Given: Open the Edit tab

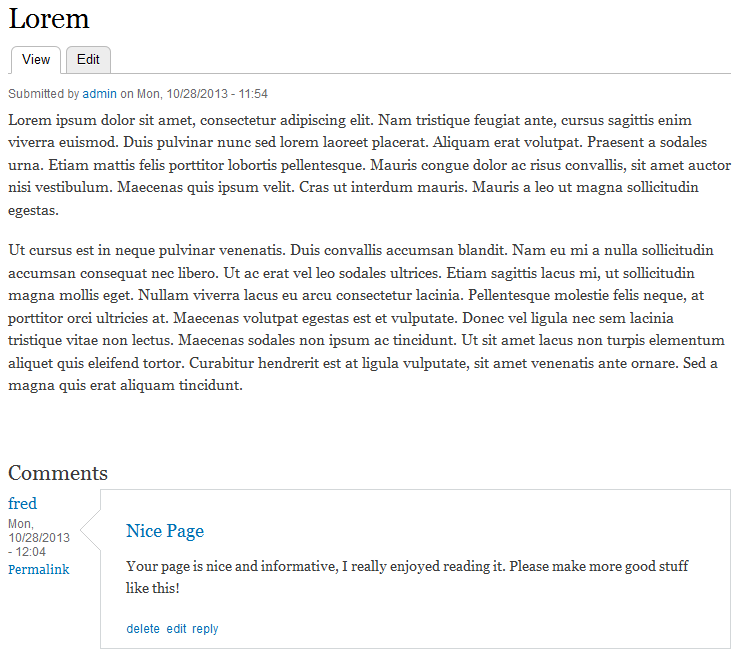Looking at the screenshot, I should pyautogui.click(x=88, y=60).
